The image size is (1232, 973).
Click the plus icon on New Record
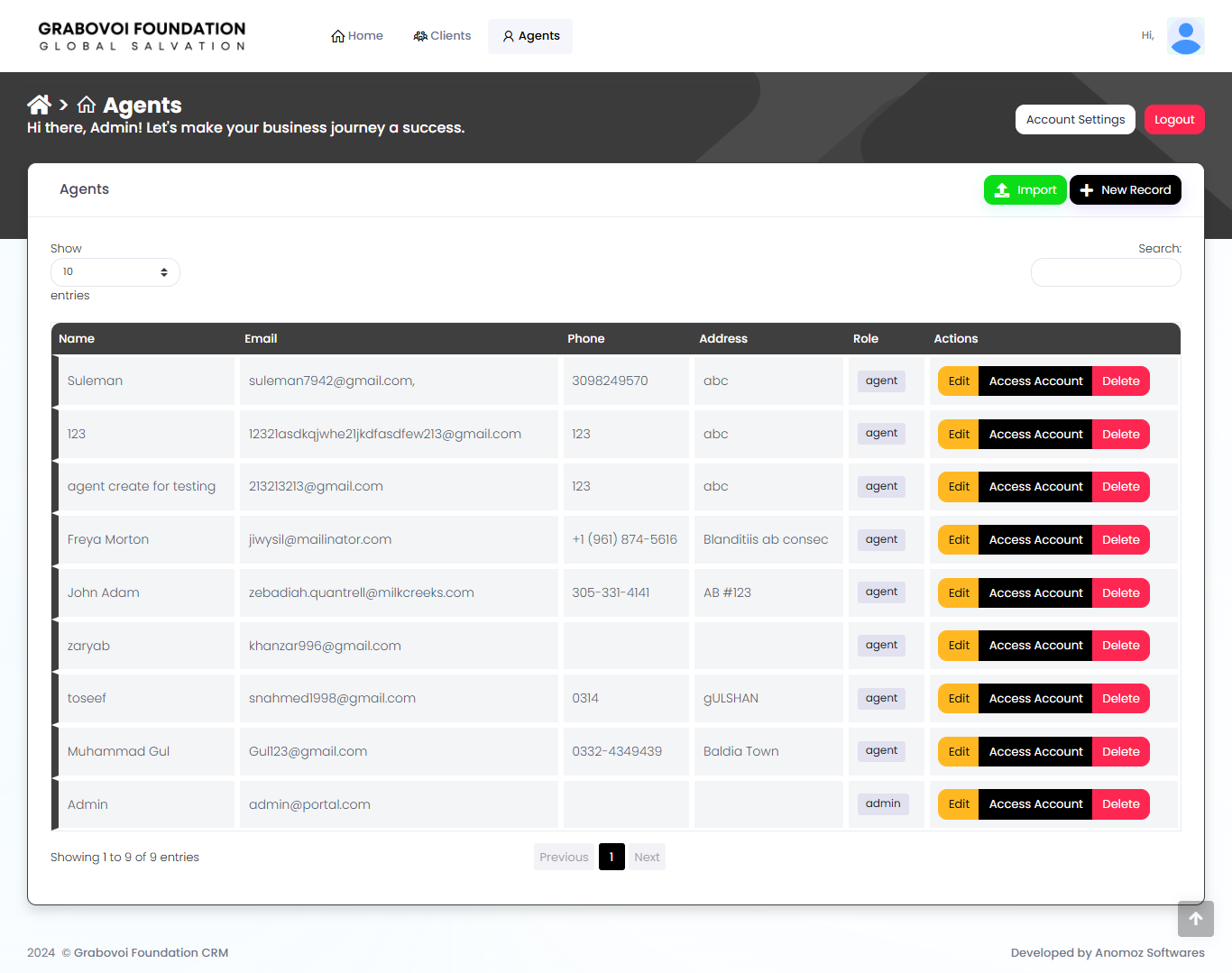[1087, 190]
